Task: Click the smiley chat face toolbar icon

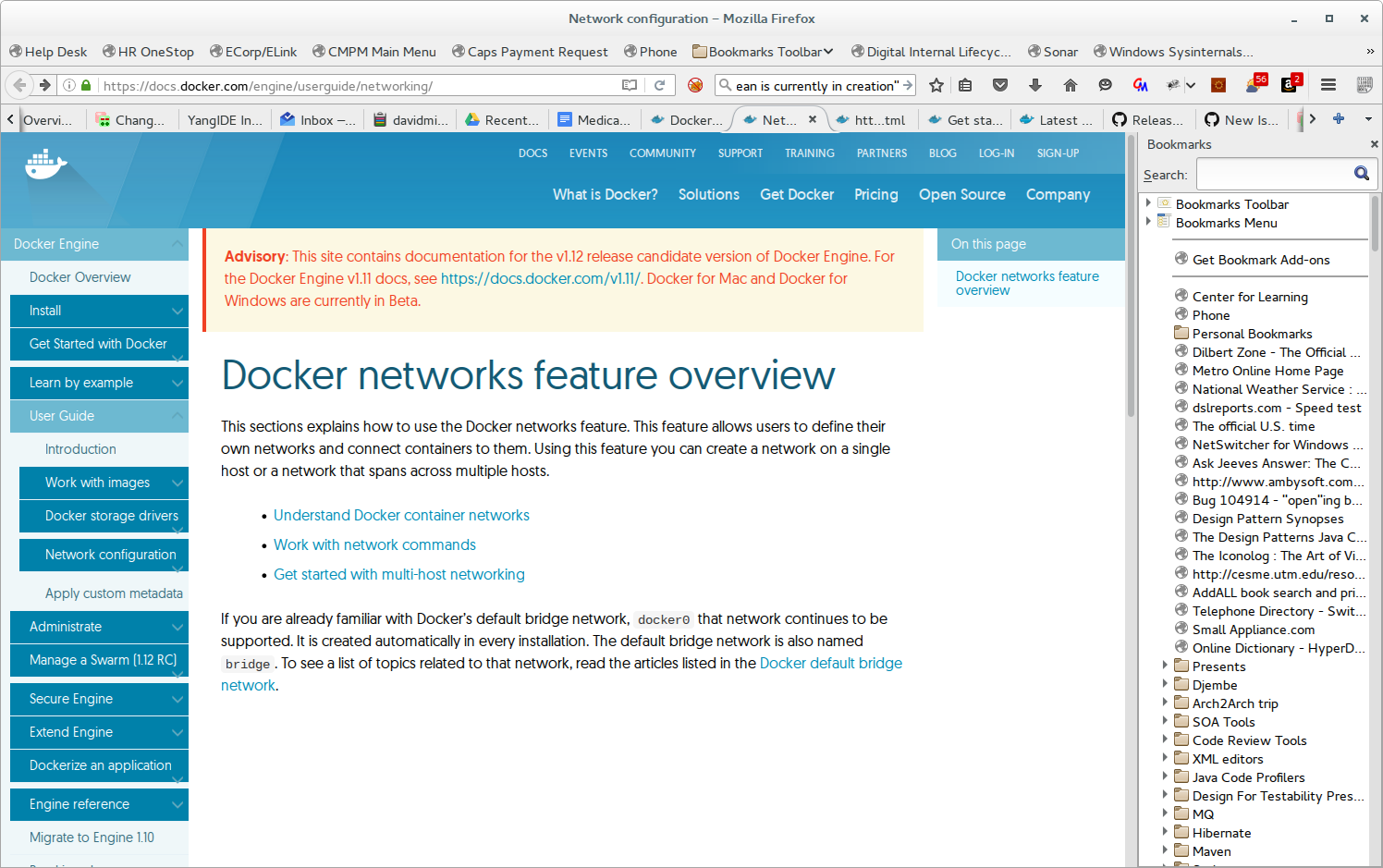Action: (x=1106, y=85)
